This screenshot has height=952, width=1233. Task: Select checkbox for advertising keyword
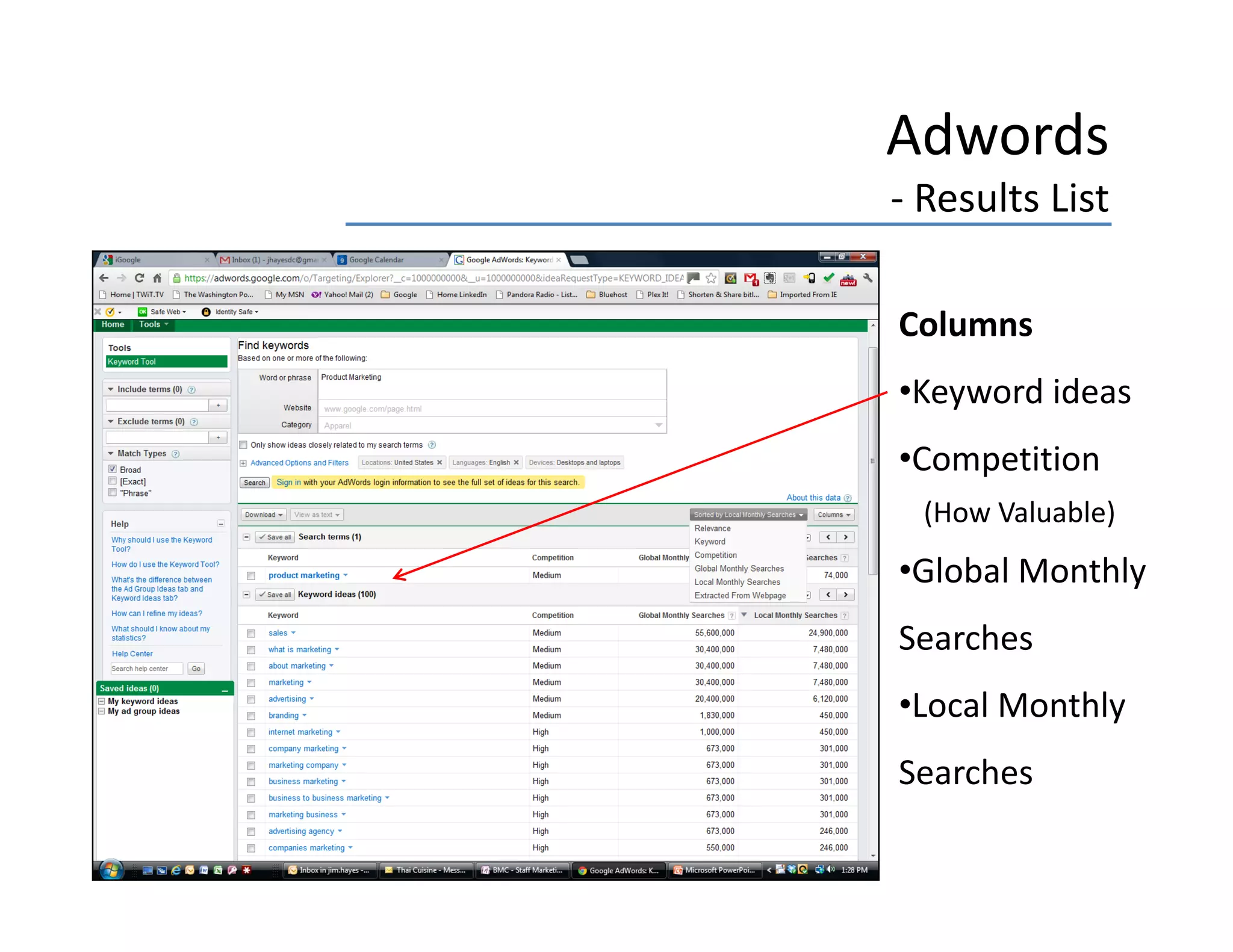[251, 699]
